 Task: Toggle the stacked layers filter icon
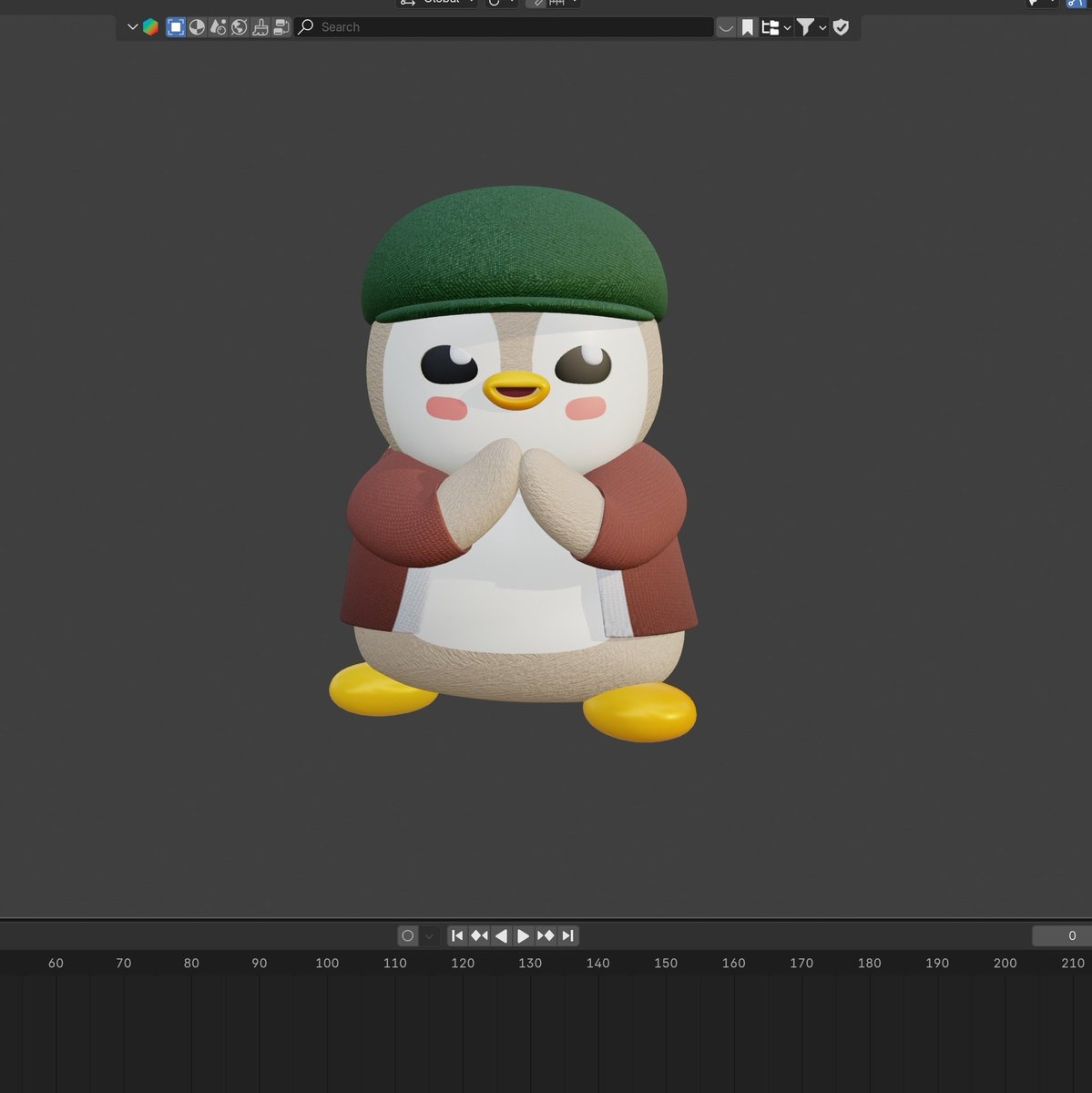click(x=281, y=27)
